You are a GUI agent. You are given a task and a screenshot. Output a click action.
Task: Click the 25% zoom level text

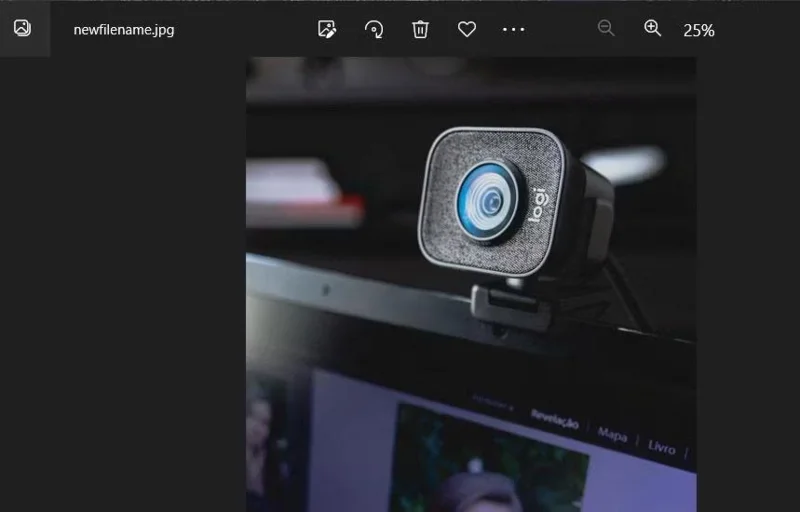point(699,31)
